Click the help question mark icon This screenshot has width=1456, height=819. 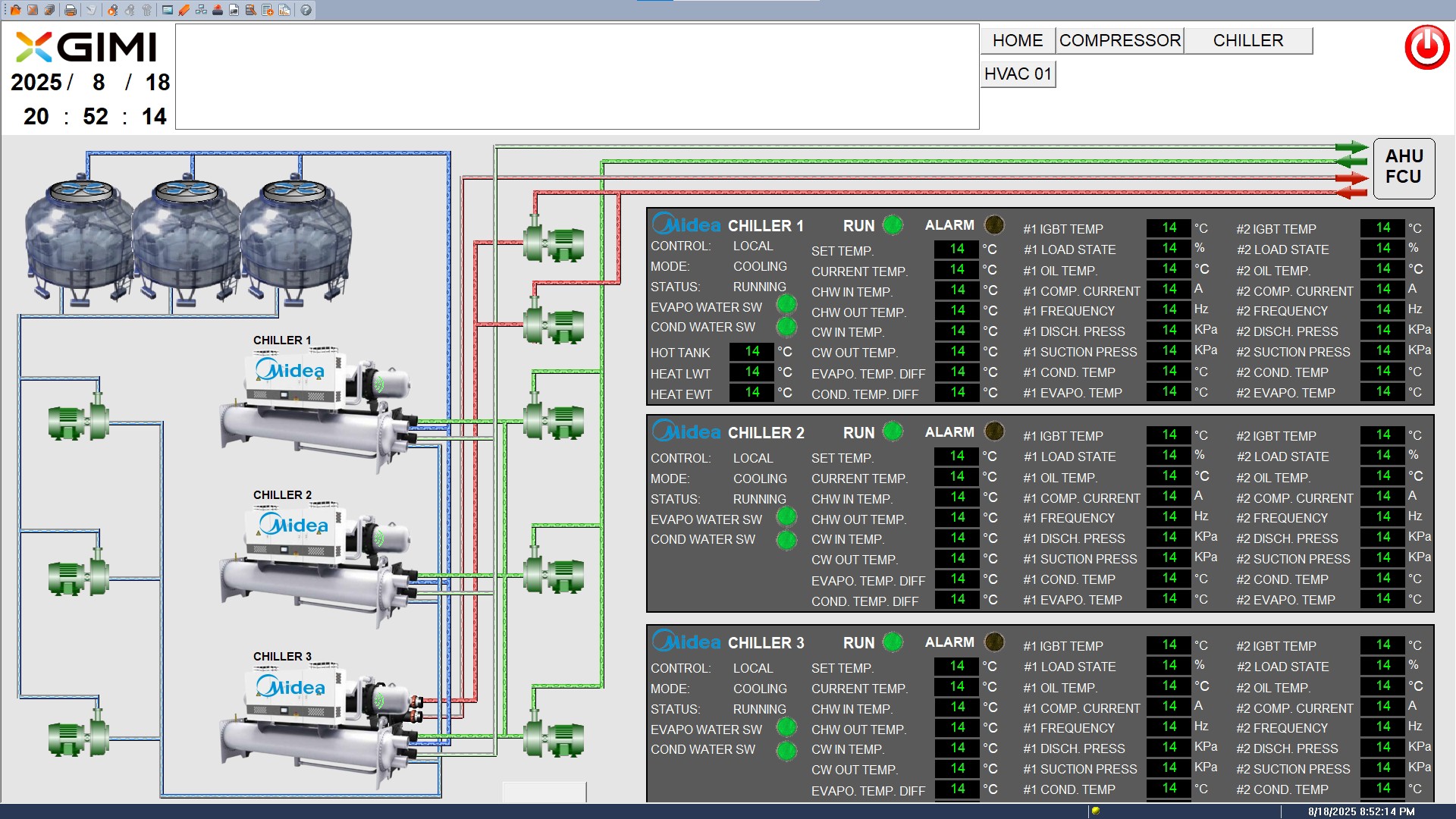[x=306, y=10]
